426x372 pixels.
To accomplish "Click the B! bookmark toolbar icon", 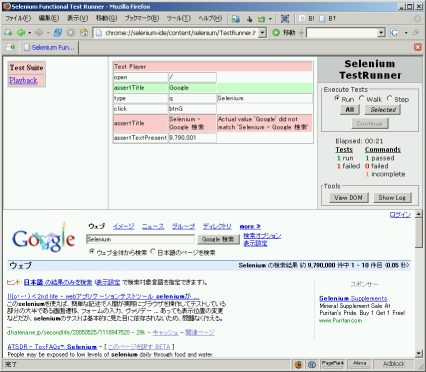I will [x=307, y=19].
